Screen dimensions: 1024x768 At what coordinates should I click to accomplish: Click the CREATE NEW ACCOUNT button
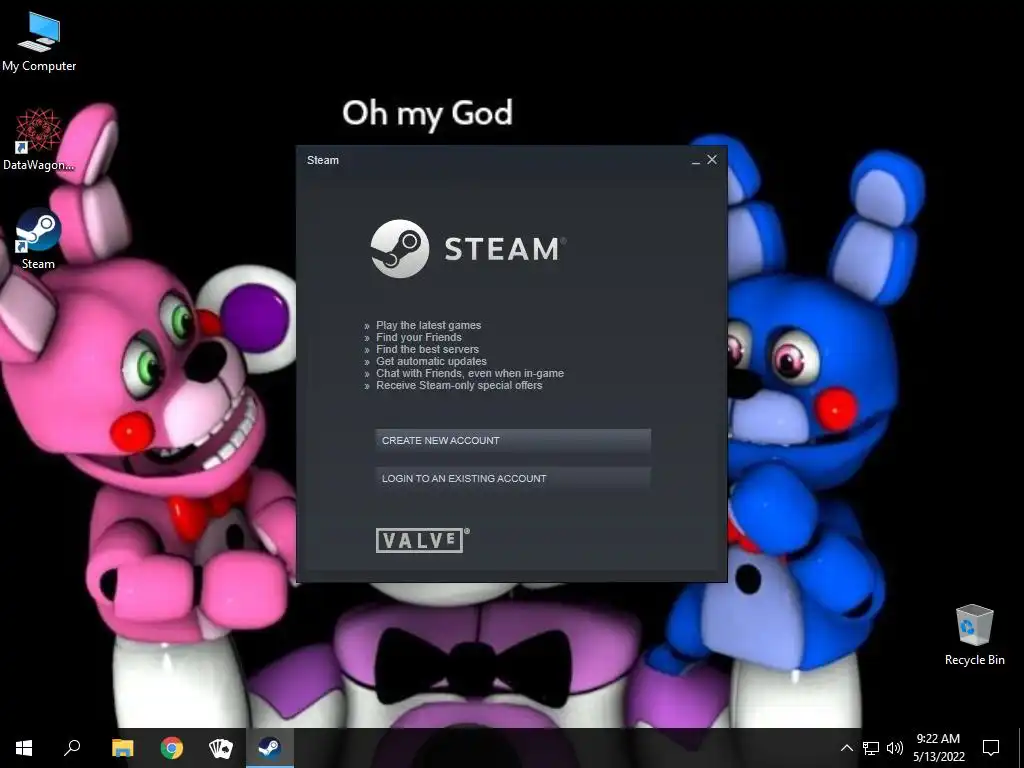[513, 440]
